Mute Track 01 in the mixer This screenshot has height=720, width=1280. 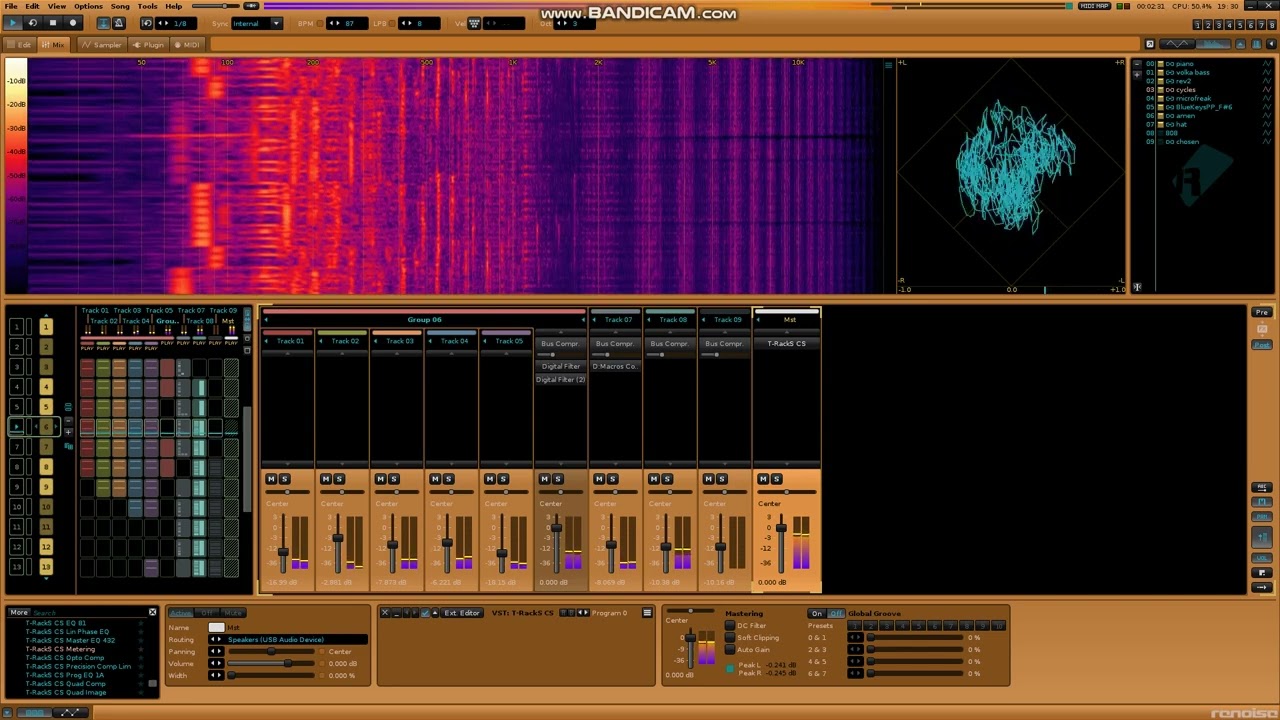271,479
